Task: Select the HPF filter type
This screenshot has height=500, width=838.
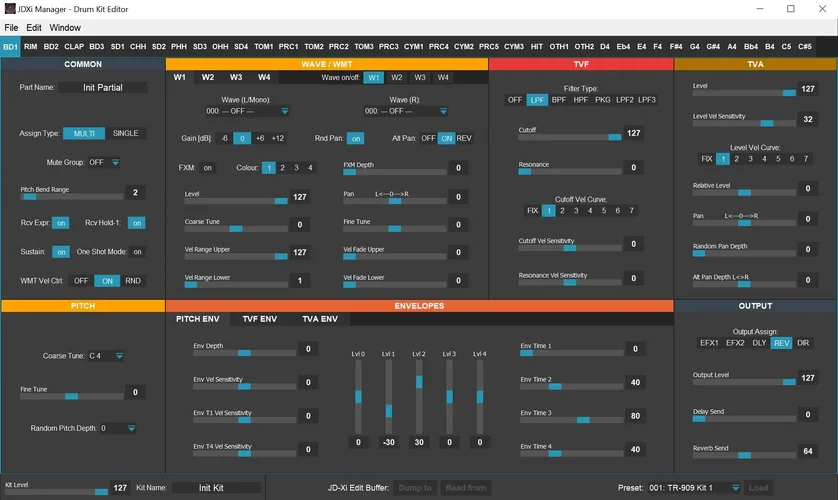Action: [x=580, y=100]
